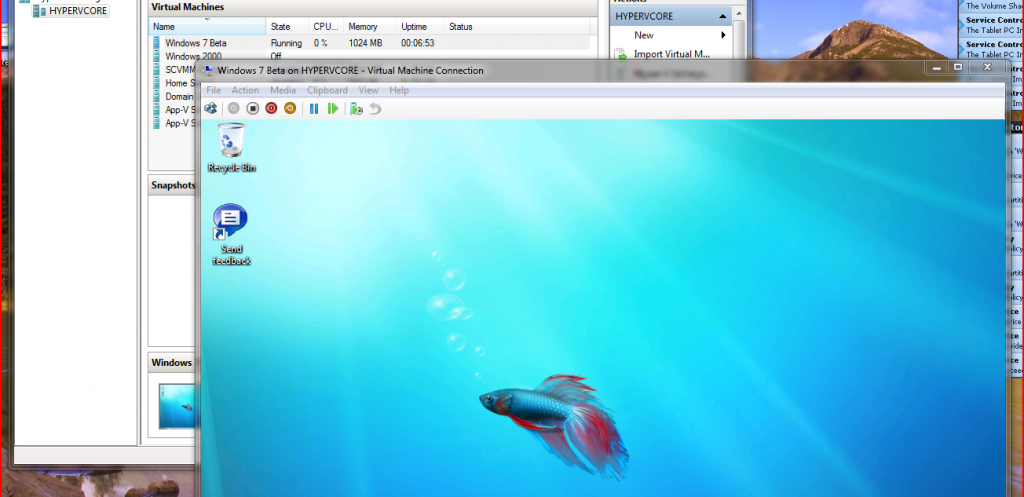The width and height of the screenshot is (1024, 497).
Task: Click the Snapshot toolbar icon
Action: pyautogui.click(x=356, y=108)
